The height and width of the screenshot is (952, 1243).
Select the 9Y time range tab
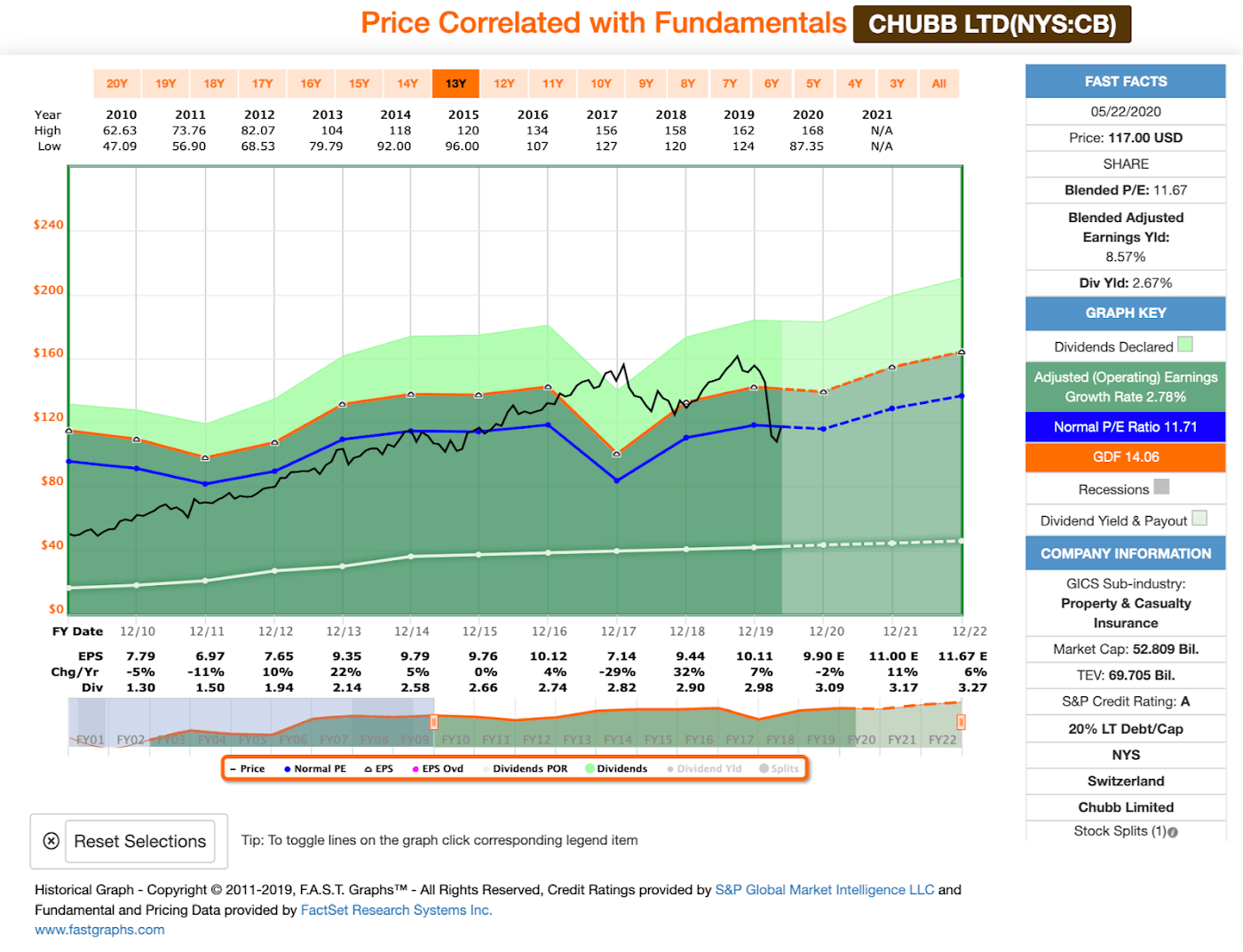click(x=646, y=83)
